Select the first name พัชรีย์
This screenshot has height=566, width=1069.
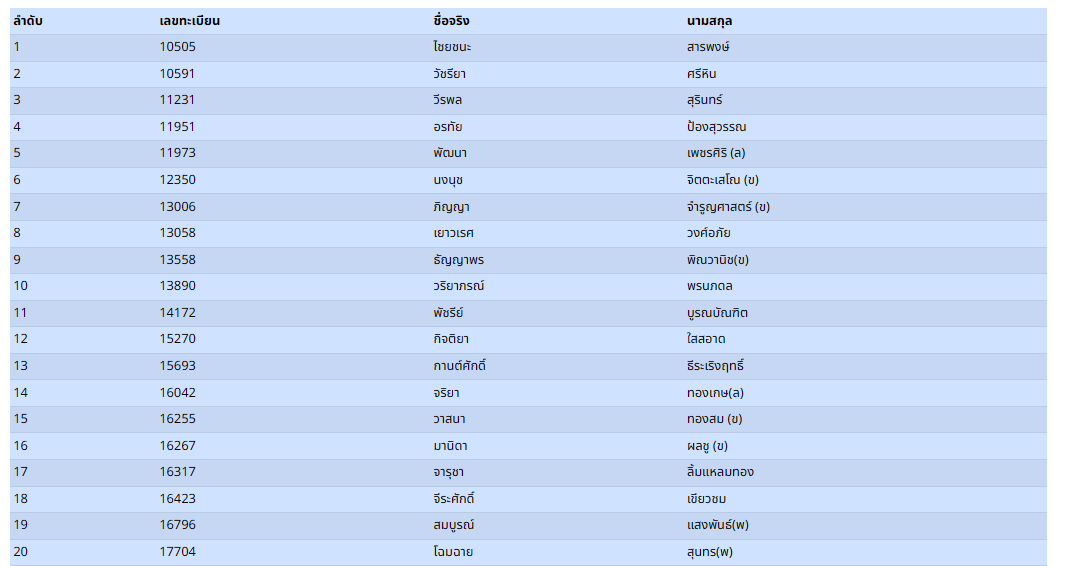(441, 313)
